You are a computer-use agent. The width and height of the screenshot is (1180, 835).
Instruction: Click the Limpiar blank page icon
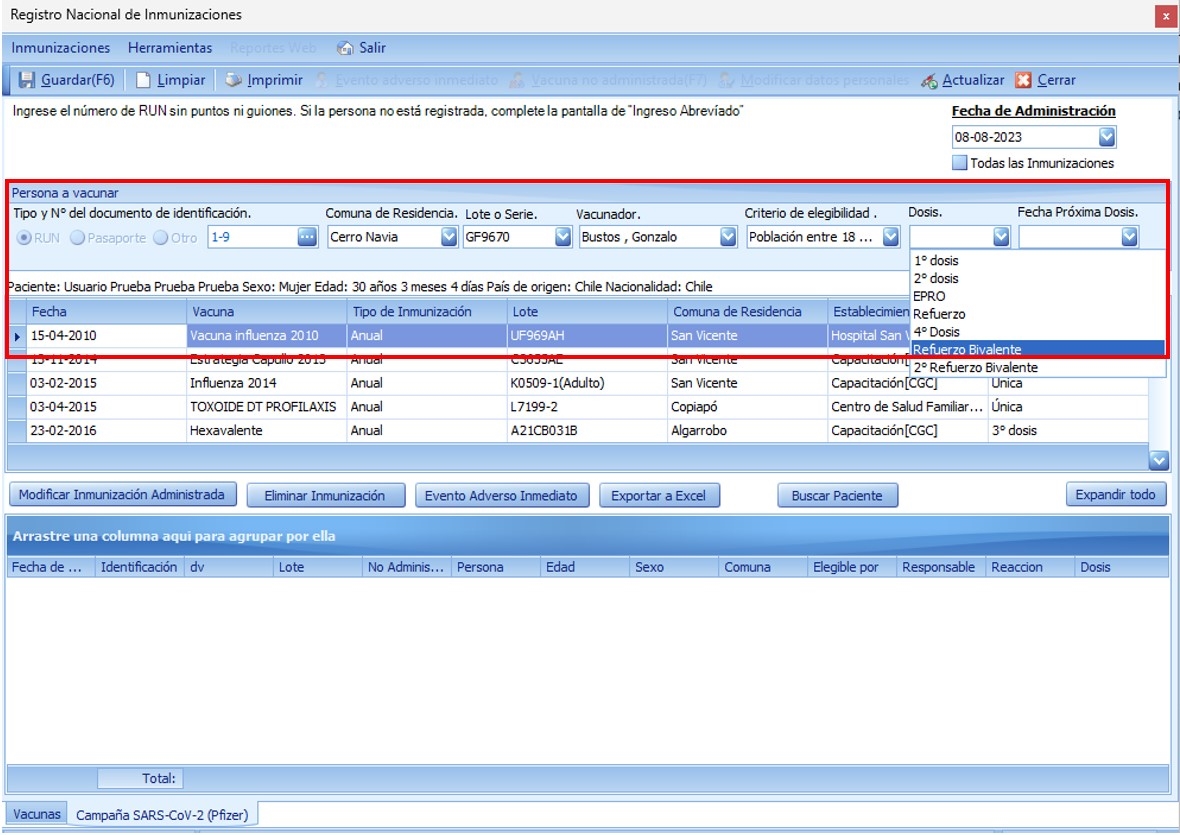pos(143,80)
